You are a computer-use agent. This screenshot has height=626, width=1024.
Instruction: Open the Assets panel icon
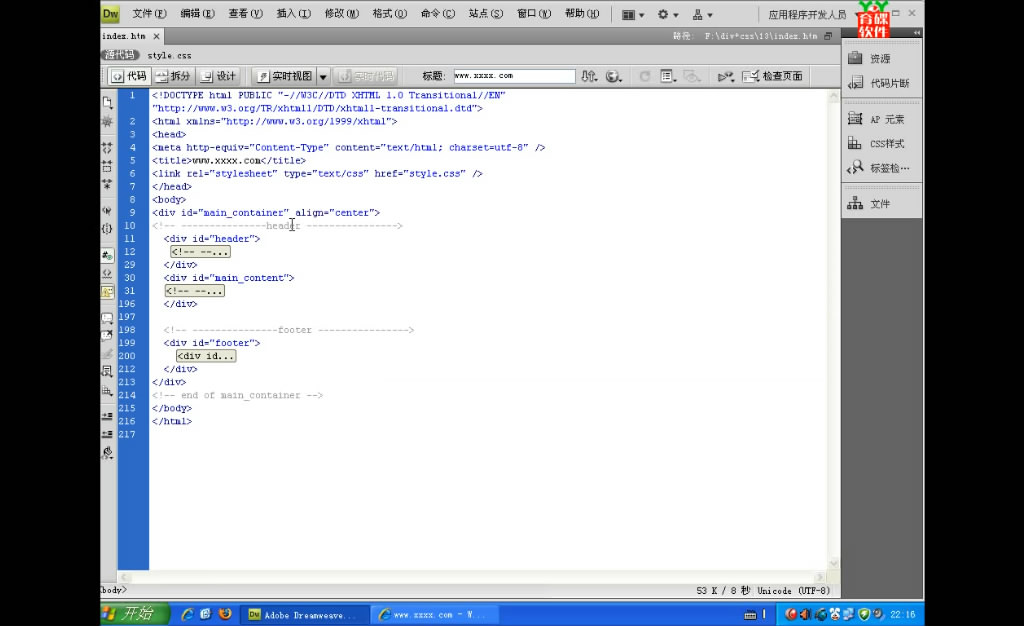coord(855,58)
